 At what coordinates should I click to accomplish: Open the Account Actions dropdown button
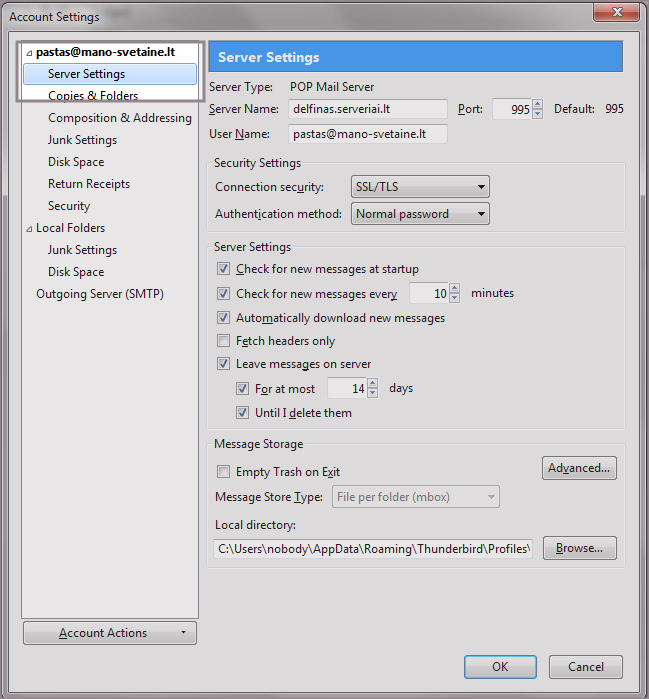click(109, 633)
